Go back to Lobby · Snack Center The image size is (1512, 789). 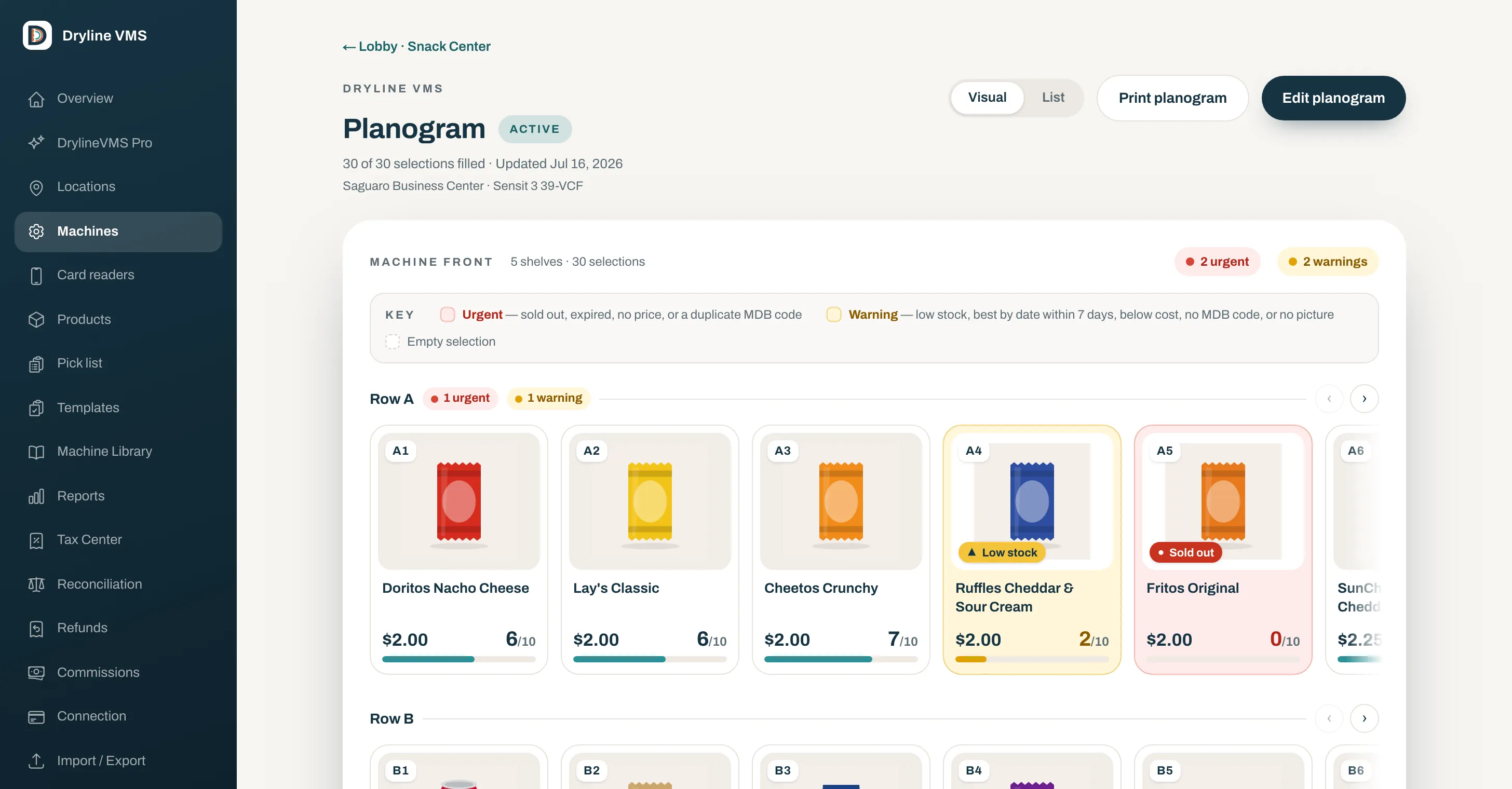pyautogui.click(x=416, y=46)
